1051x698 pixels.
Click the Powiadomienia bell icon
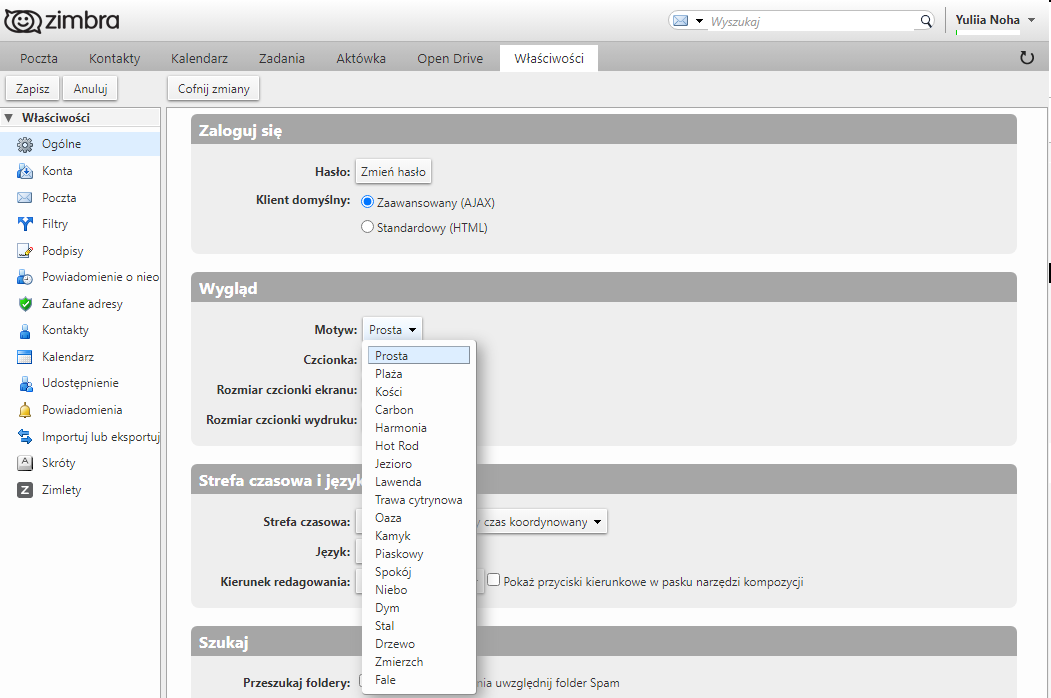tap(25, 410)
